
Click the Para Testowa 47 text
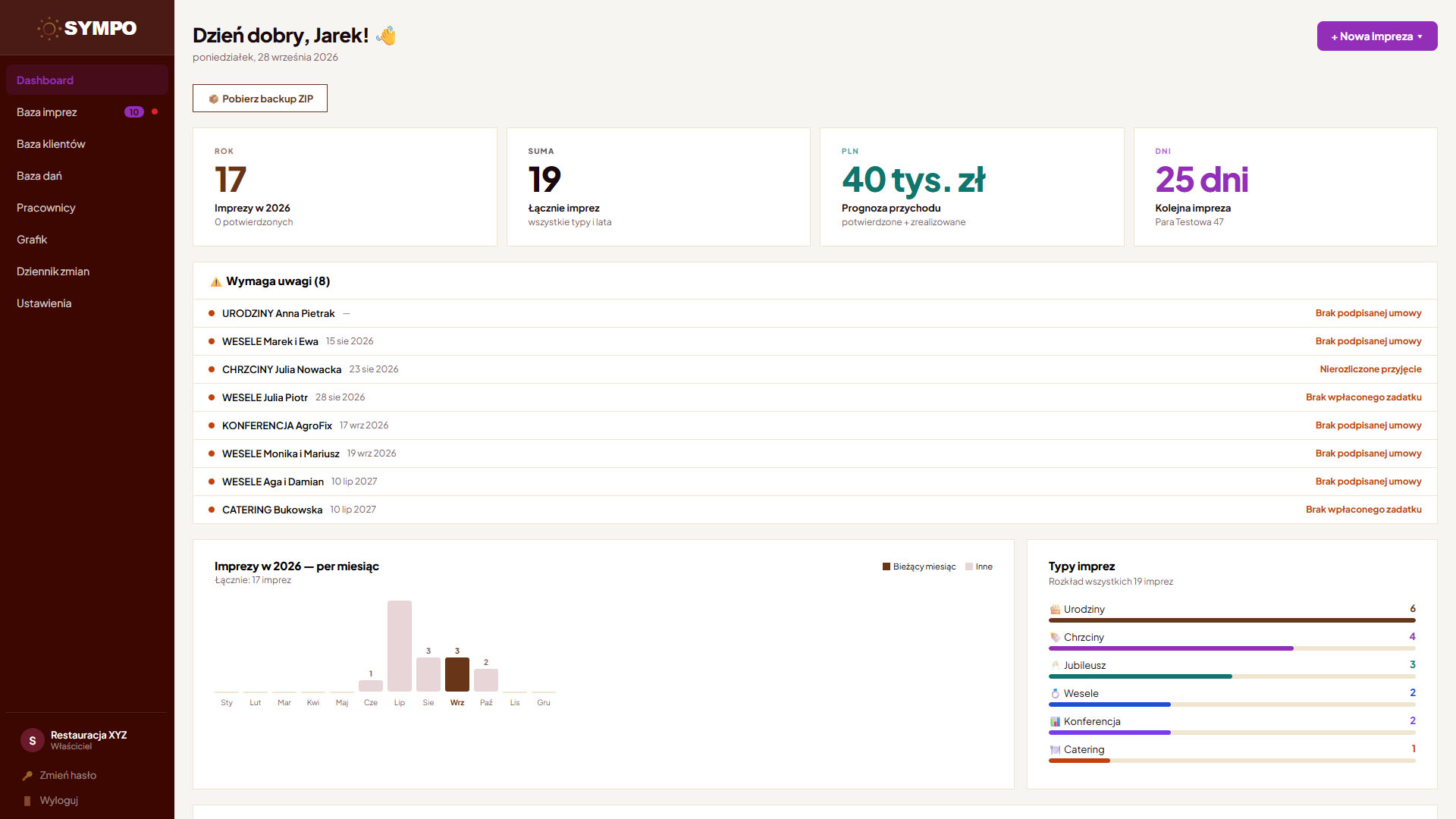[x=1189, y=222]
